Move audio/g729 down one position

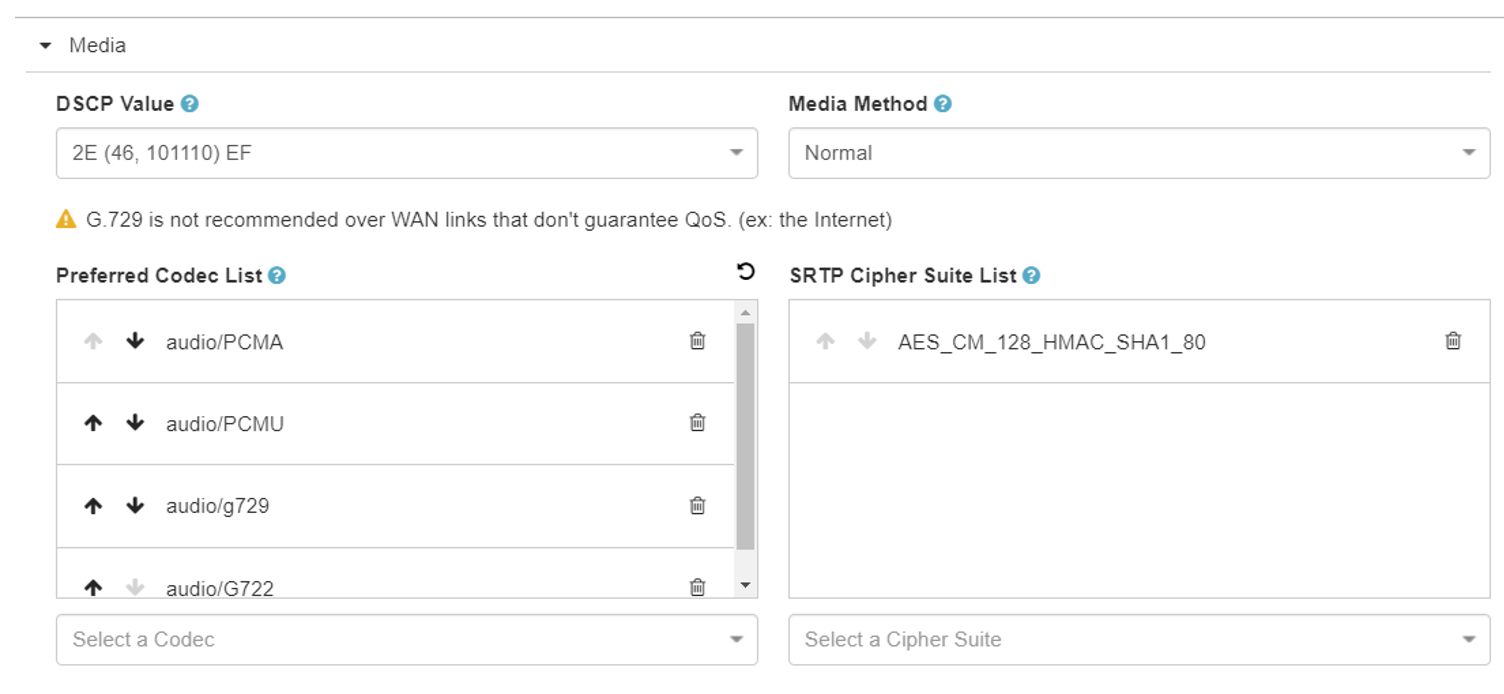135,505
